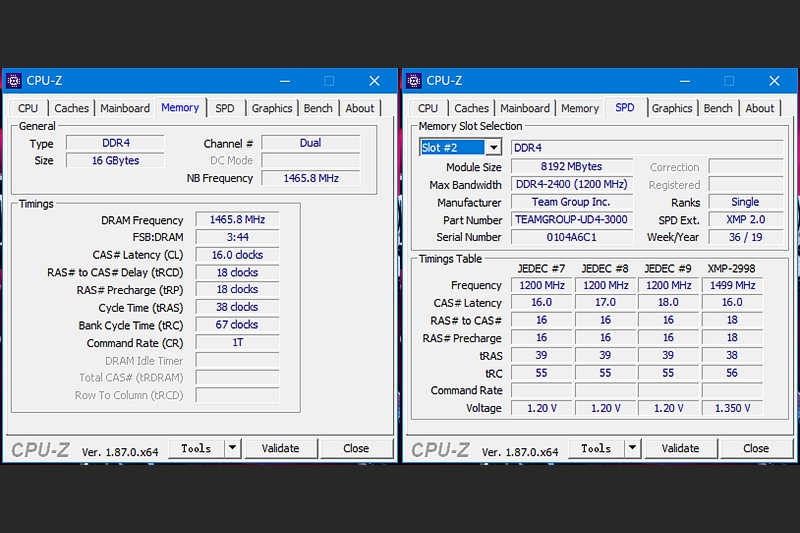This screenshot has width=800, height=533.
Task: Open the Bench tab in right window
Action: pyautogui.click(x=718, y=108)
